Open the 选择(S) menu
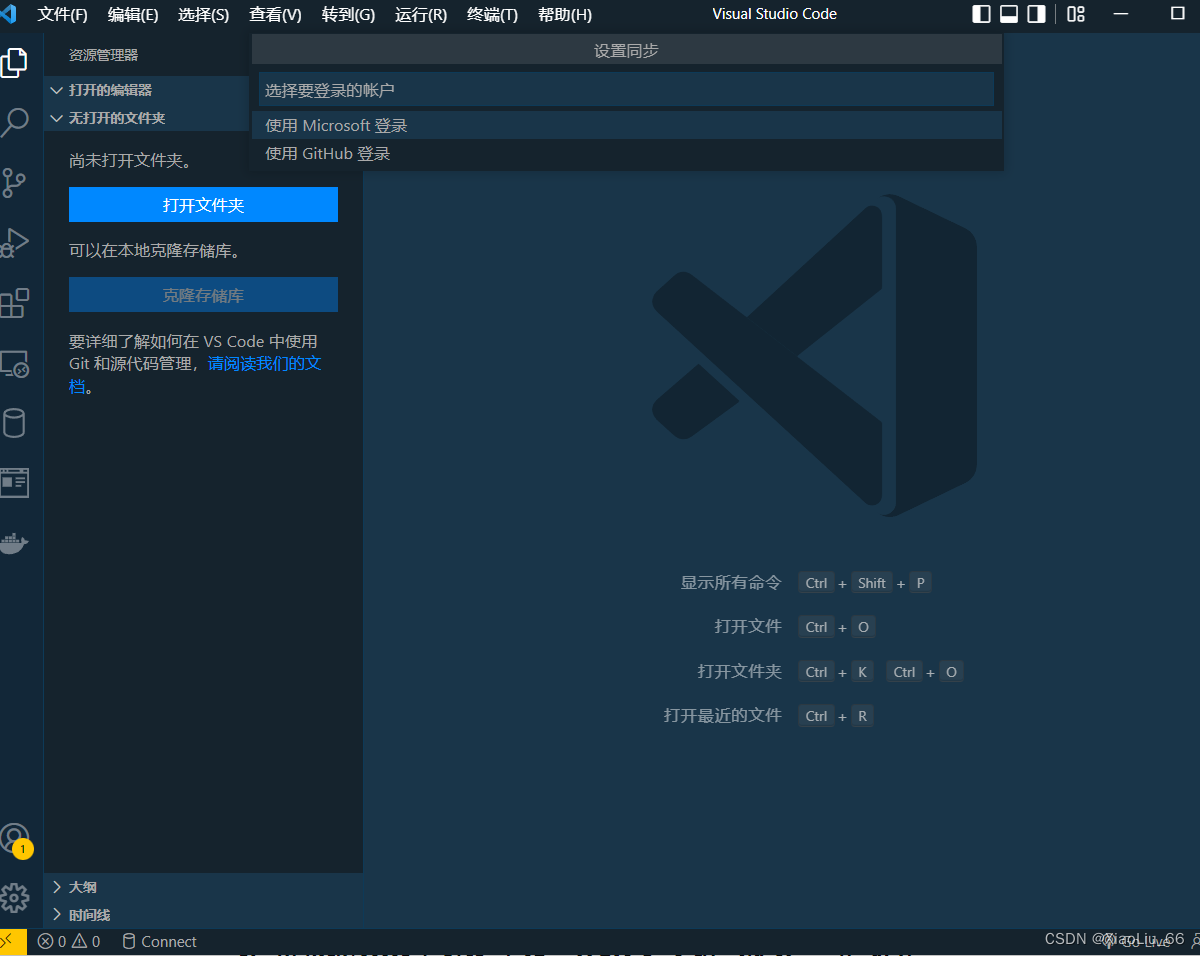Viewport: 1200px width, 956px height. point(204,14)
